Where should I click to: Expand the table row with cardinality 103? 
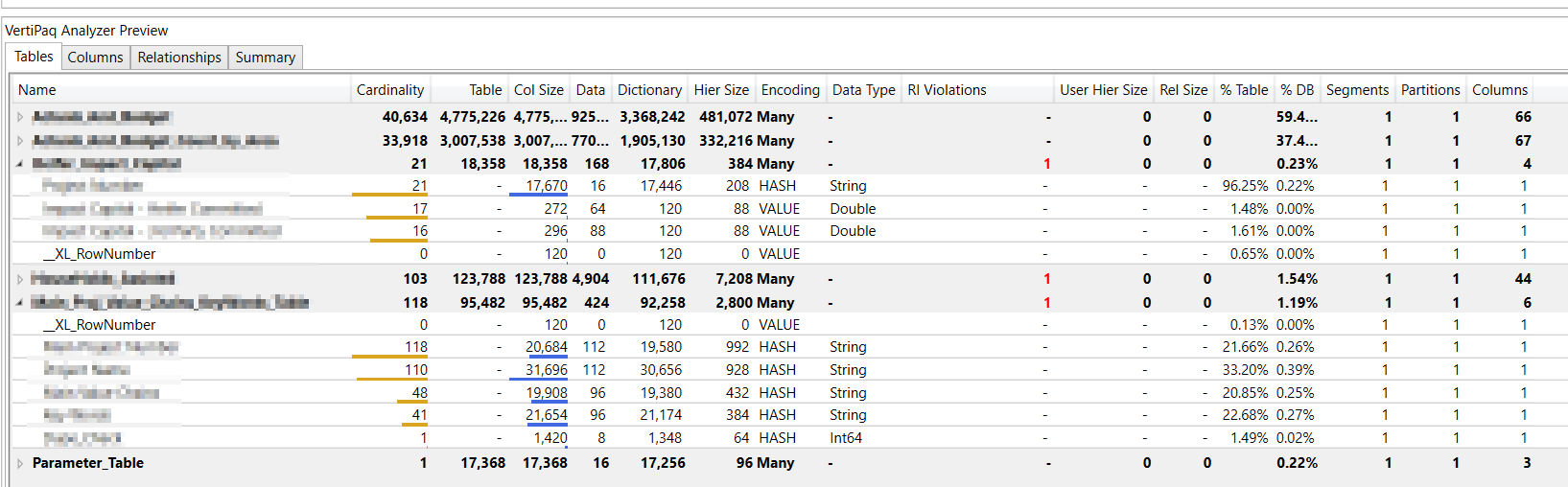click(x=20, y=279)
